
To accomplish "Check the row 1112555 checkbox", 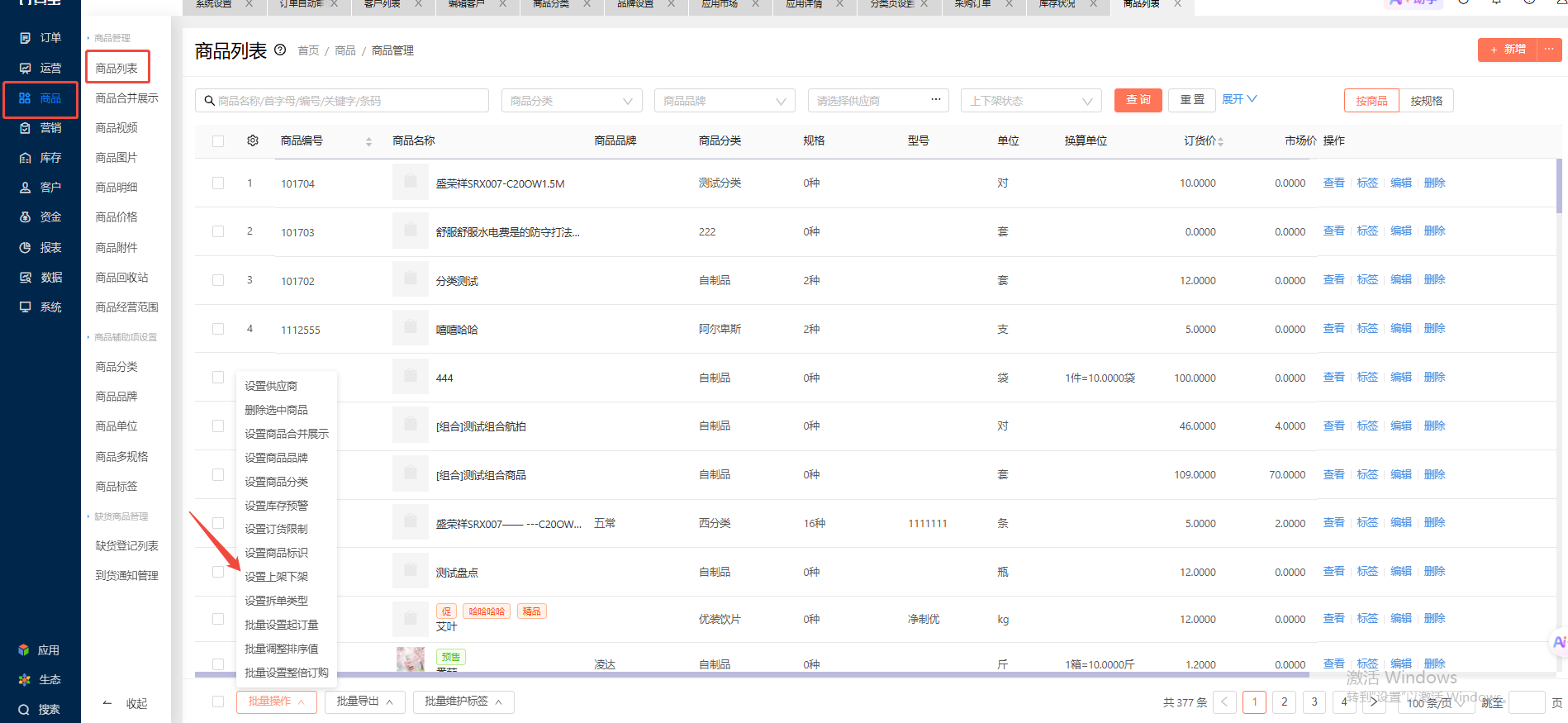I will coord(218,329).
